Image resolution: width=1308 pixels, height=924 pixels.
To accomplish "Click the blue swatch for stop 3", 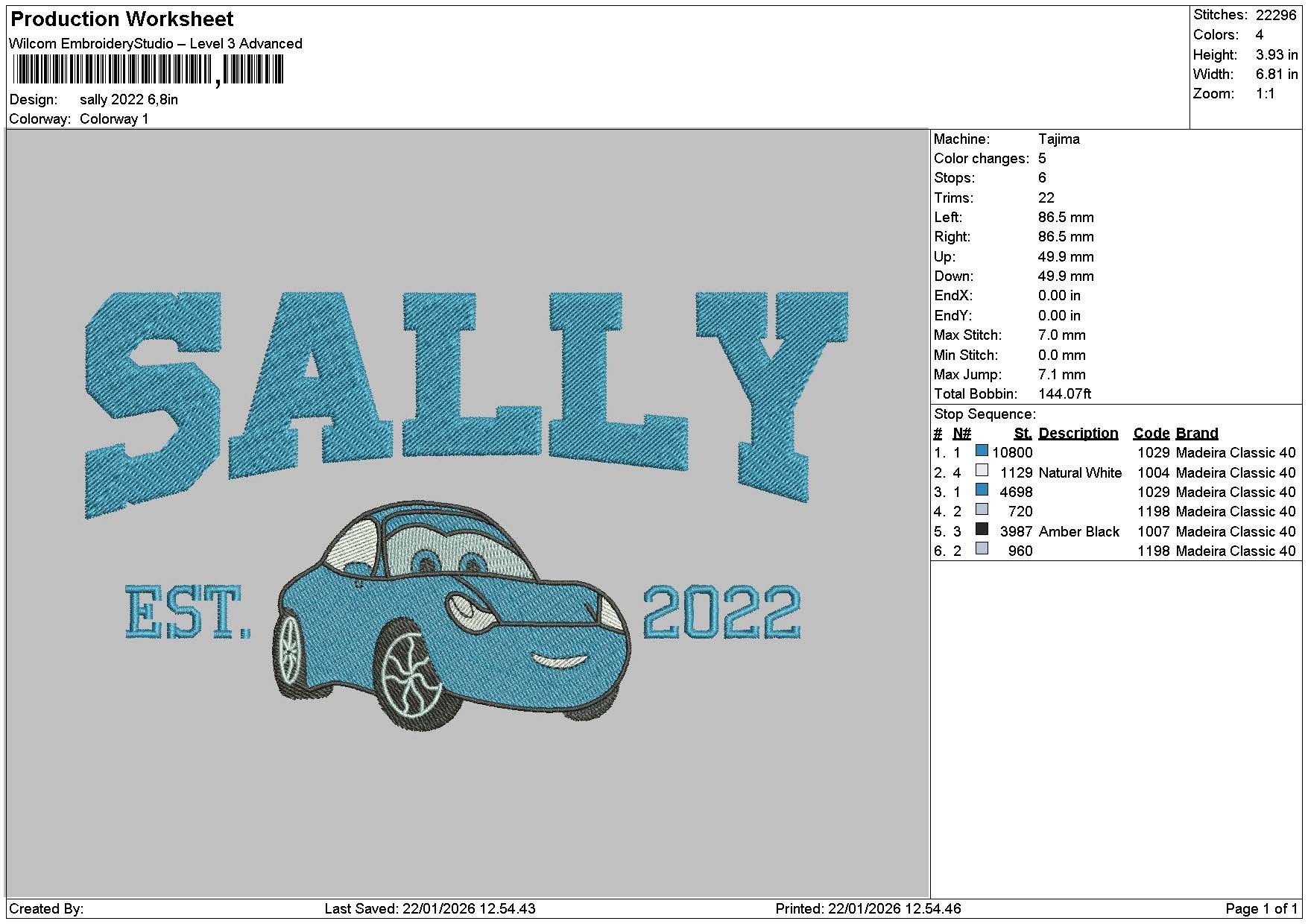I will pos(982,490).
